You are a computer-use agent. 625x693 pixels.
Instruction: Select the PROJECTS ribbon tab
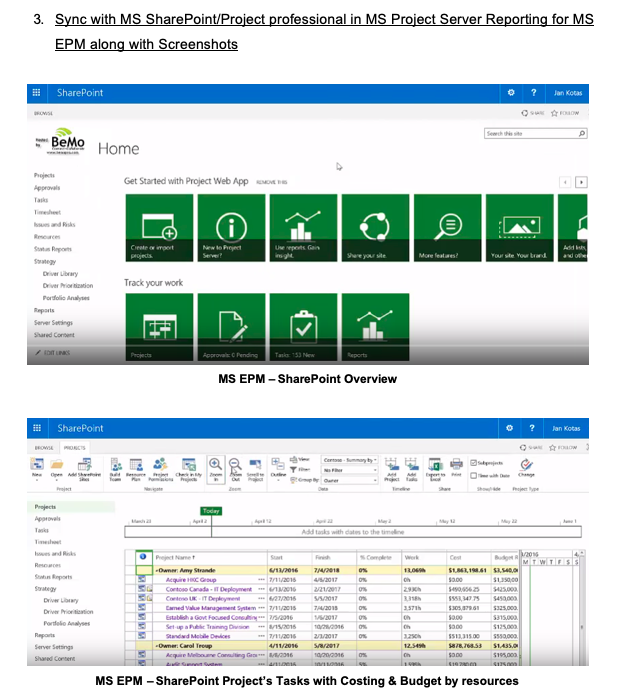point(74,448)
